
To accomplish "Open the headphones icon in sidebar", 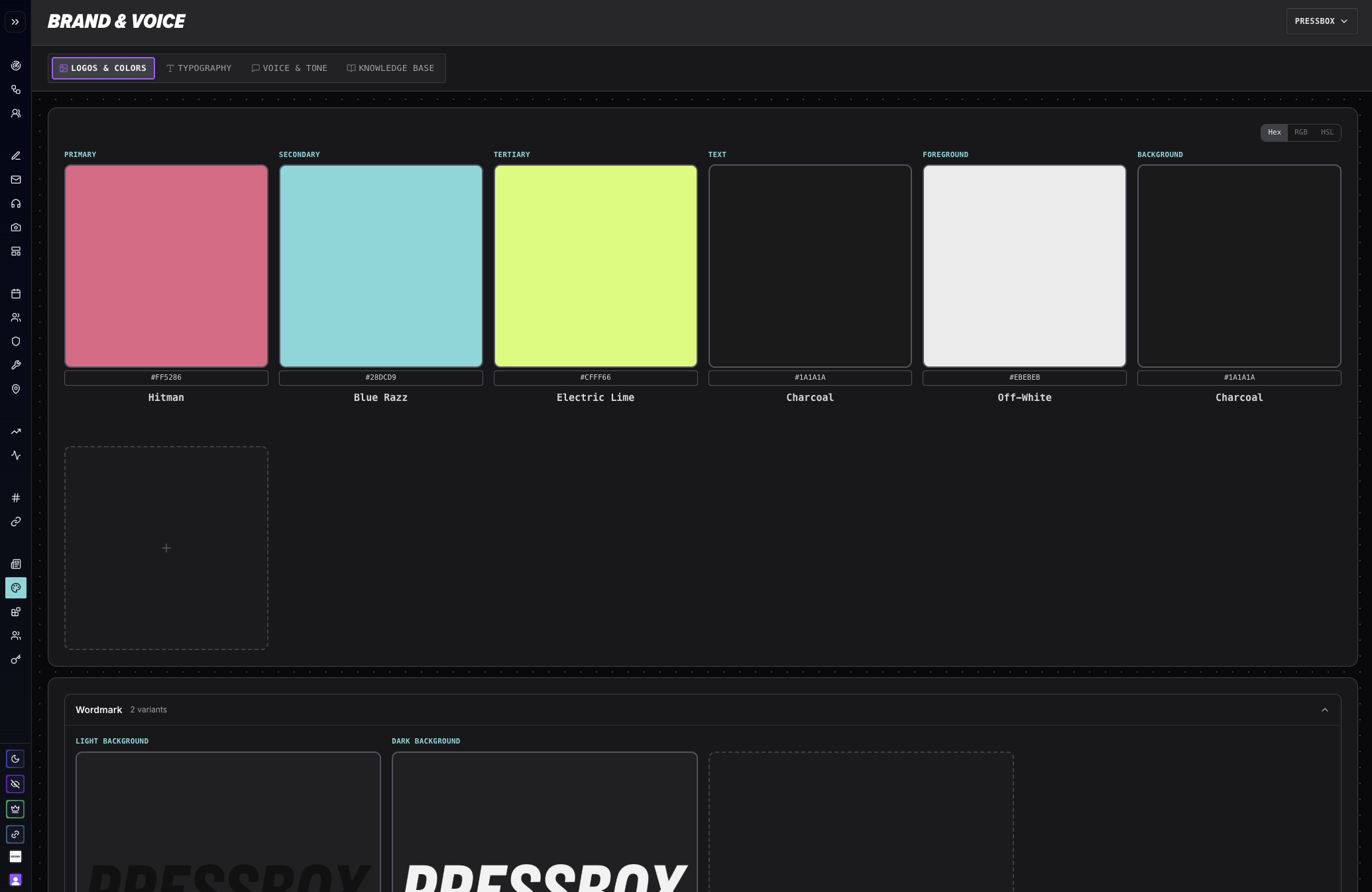I will coord(16,203).
